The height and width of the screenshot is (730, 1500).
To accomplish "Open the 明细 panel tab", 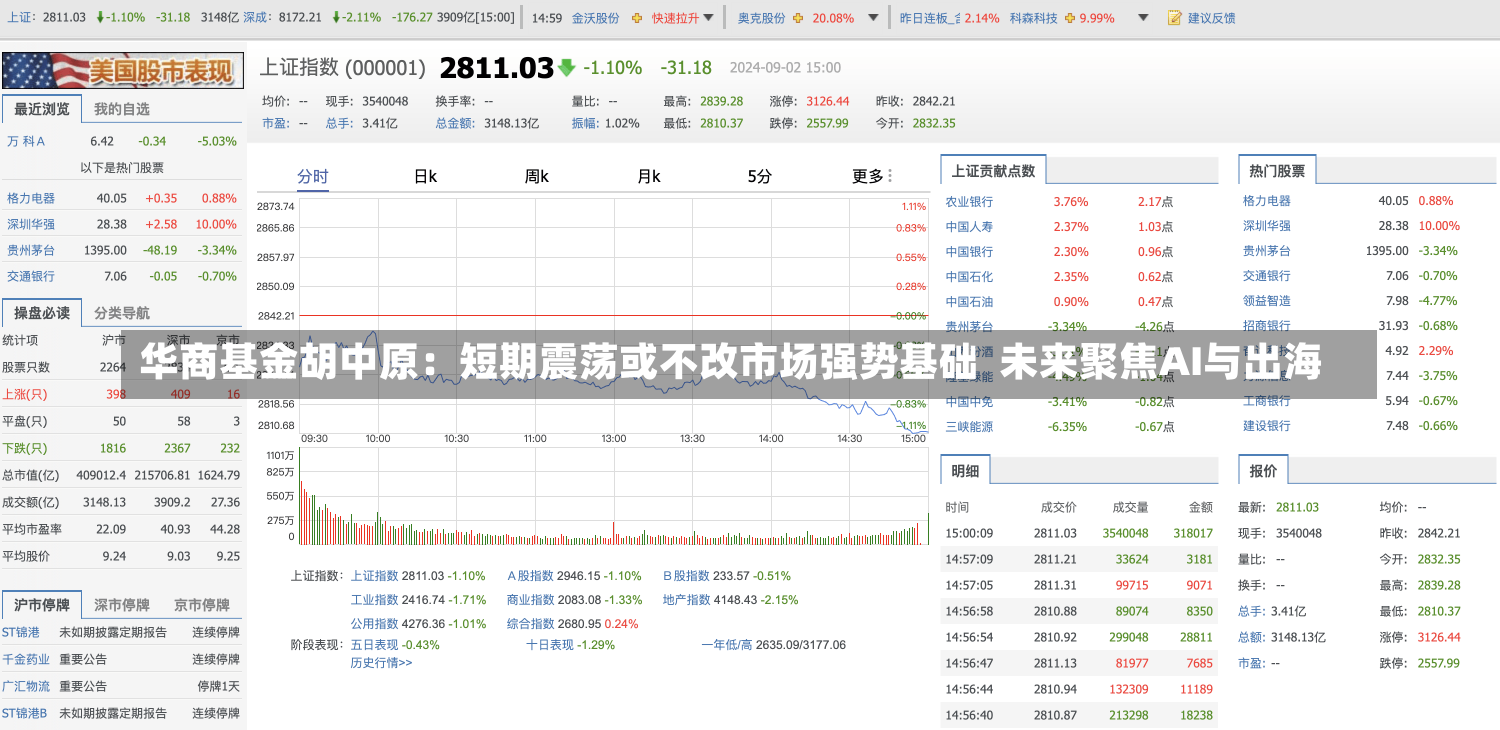I will point(965,470).
